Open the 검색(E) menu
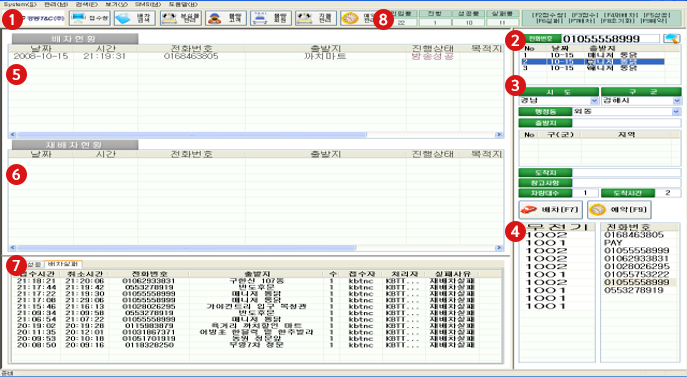 pos(86,4)
